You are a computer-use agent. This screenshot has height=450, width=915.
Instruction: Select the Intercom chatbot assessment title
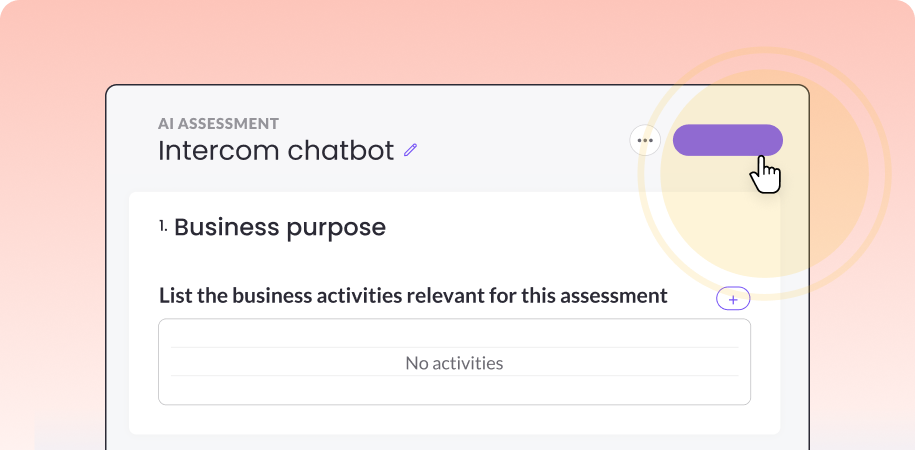tap(276, 151)
